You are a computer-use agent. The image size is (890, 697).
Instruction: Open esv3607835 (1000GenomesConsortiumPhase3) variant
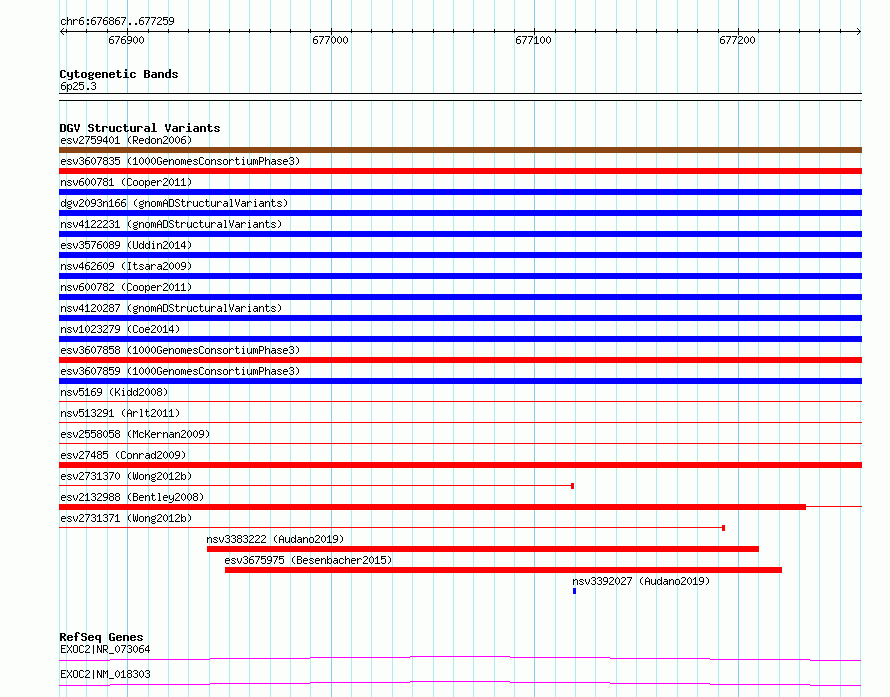coord(180,161)
